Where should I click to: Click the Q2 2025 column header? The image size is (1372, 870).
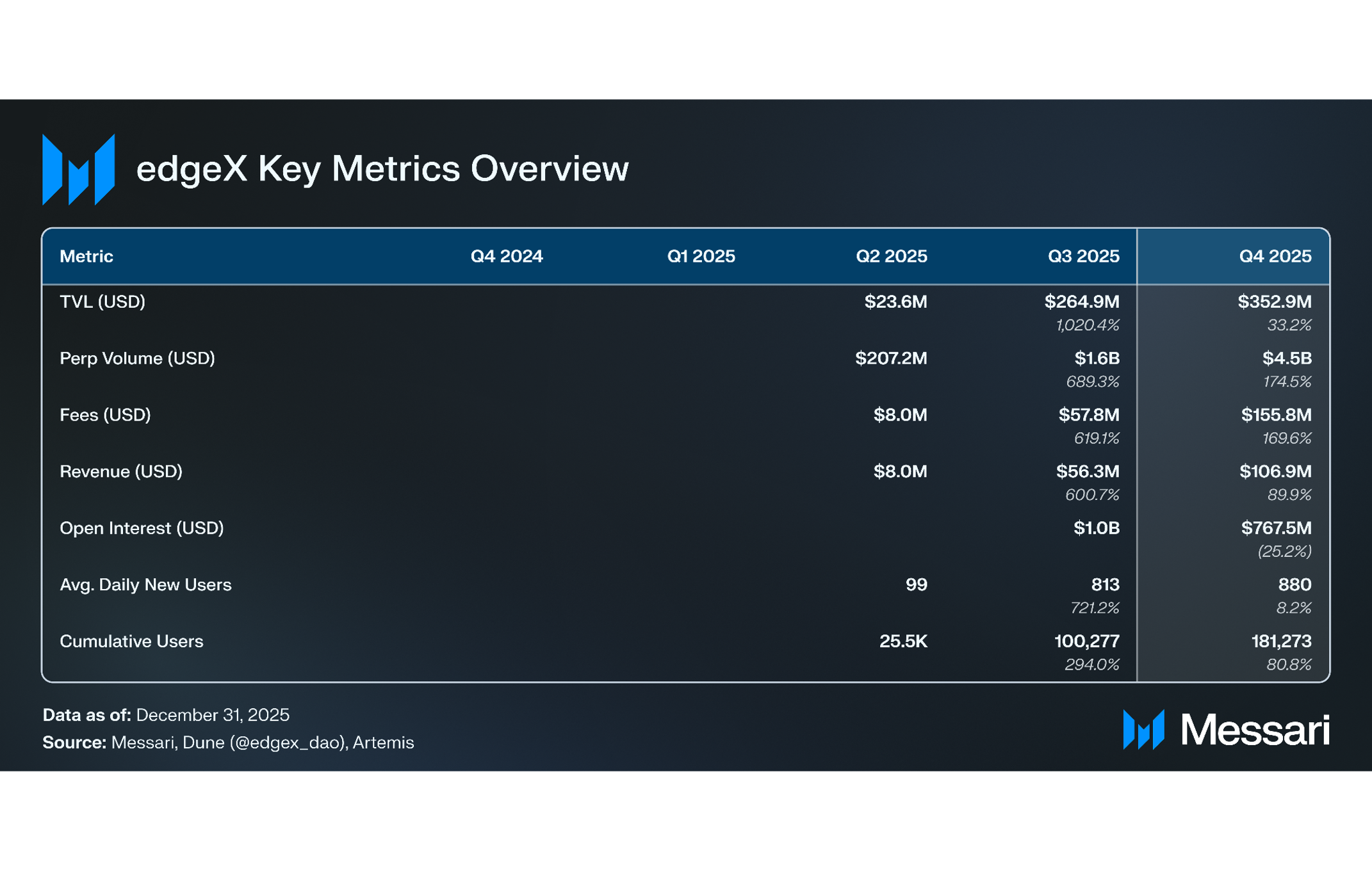point(891,256)
